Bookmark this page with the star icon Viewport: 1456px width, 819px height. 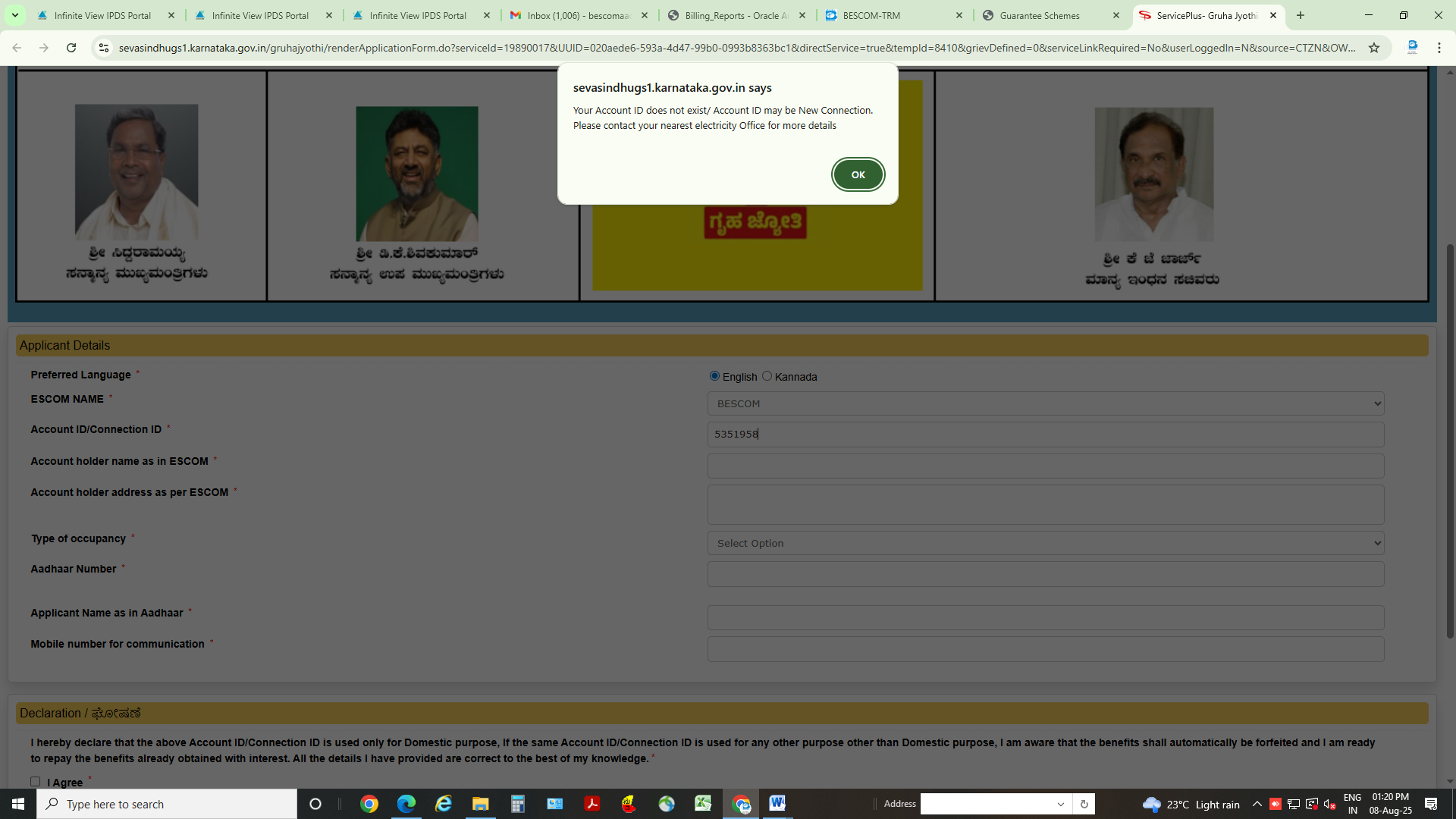pyautogui.click(x=1374, y=48)
